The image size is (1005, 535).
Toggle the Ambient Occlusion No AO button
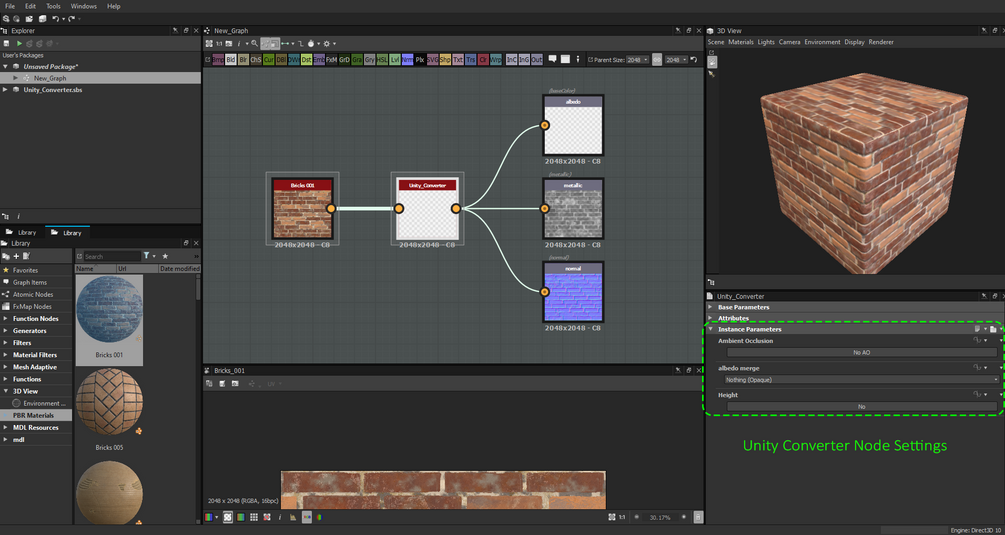(x=860, y=353)
